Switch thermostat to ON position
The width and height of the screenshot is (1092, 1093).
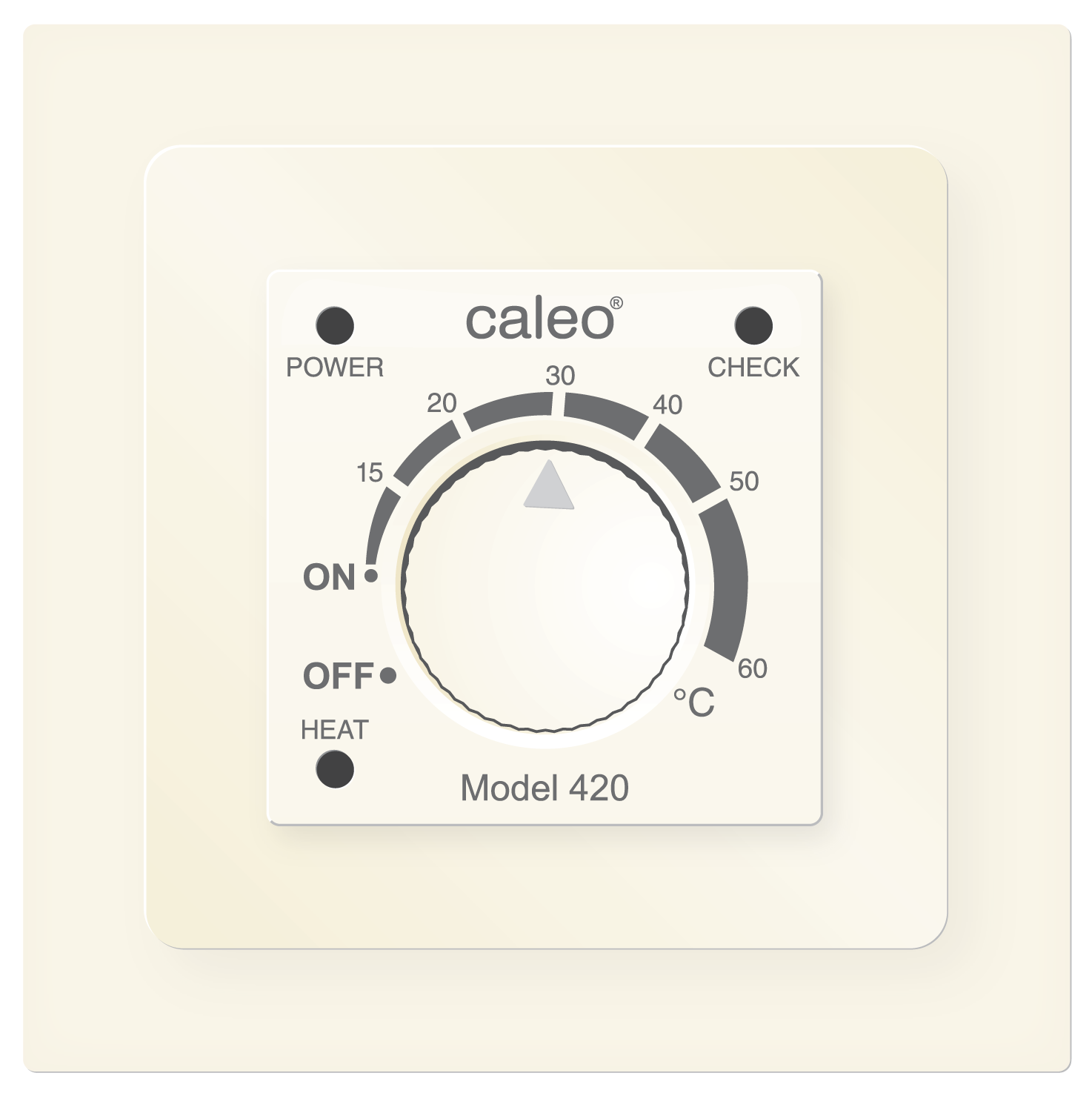(330, 577)
